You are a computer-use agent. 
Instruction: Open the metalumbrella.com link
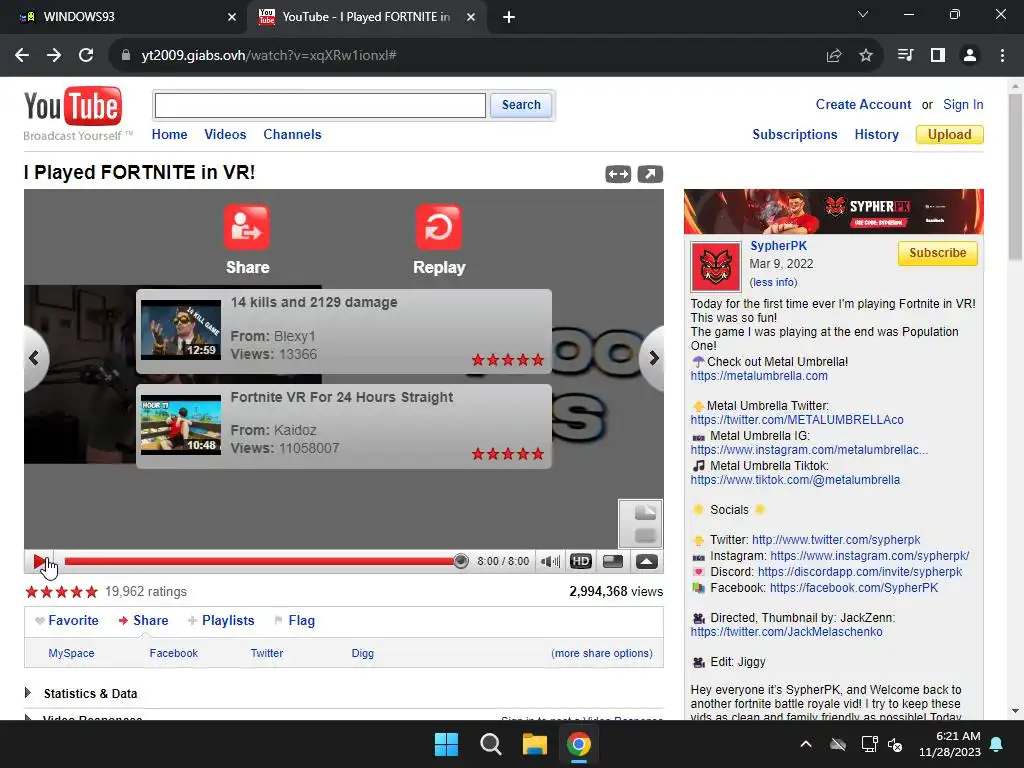pyautogui.click(x=760, y=376)
